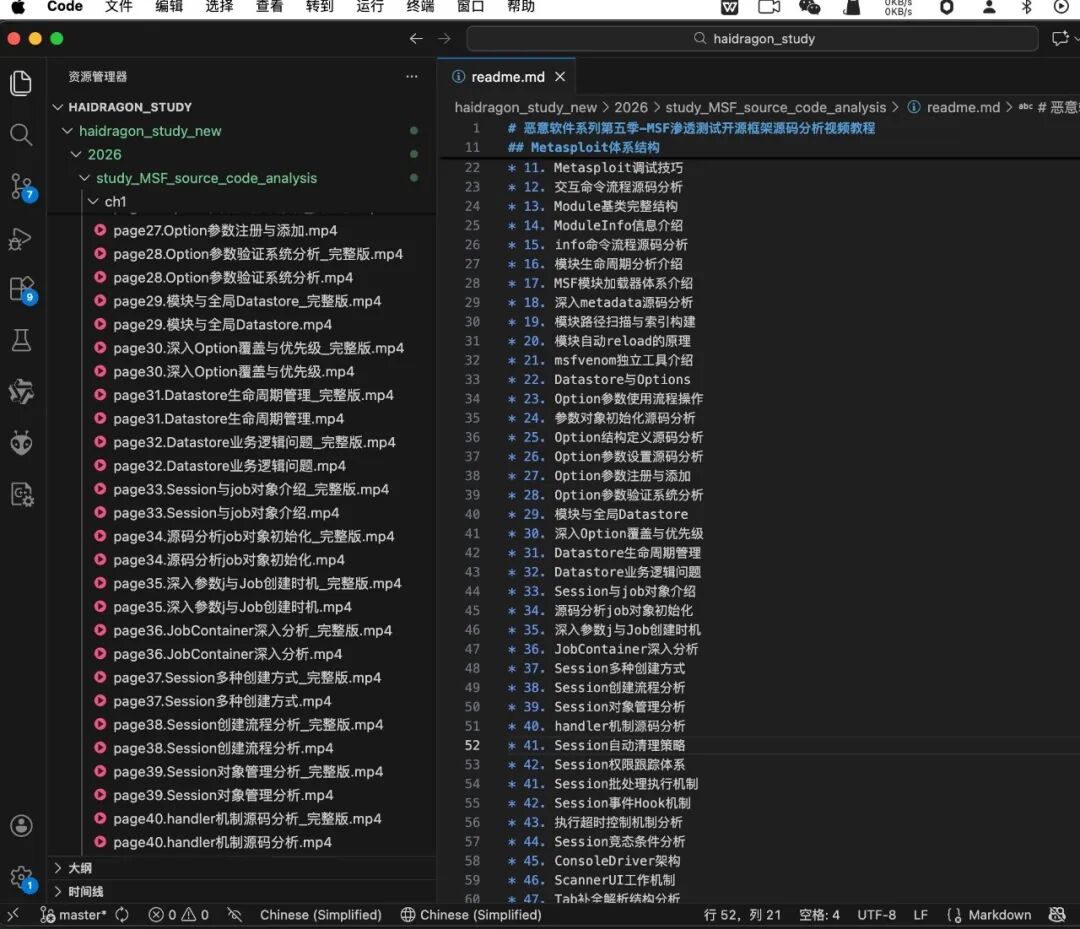The image size is (1080, 929).
Task: Open page38.Session创建流程分析.mp4
Action: click(223, 748)
